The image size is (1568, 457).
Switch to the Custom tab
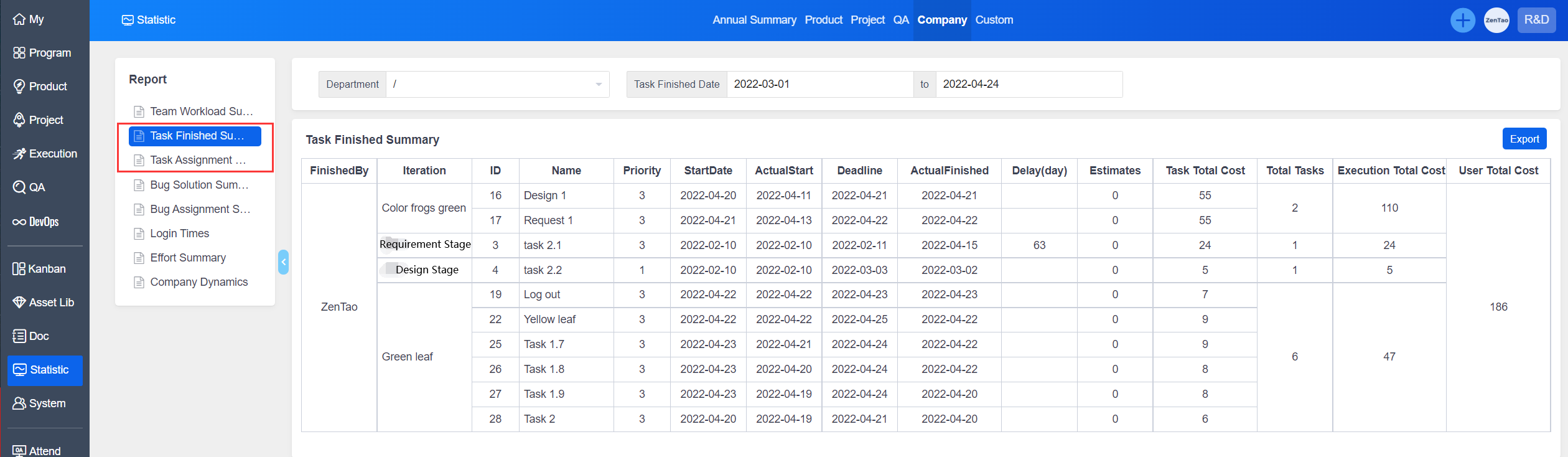click(x=994, y=20)
